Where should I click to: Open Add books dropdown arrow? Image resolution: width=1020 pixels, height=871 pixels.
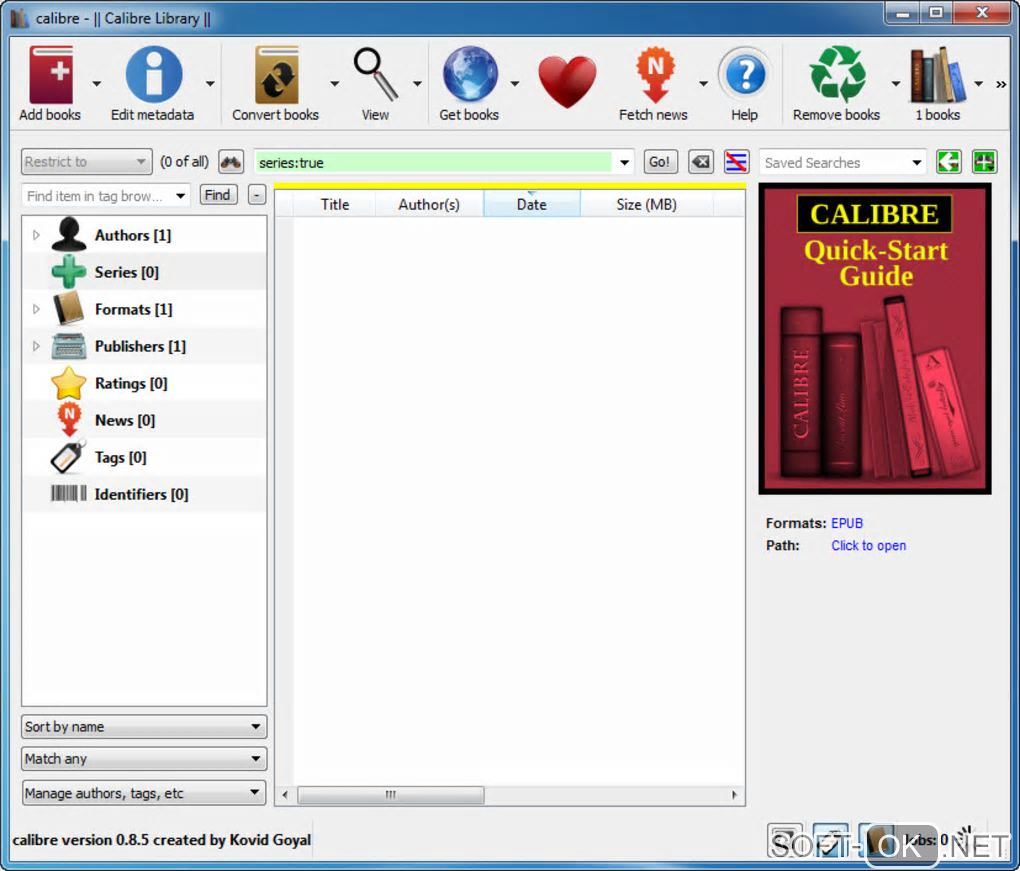[96, 83]
